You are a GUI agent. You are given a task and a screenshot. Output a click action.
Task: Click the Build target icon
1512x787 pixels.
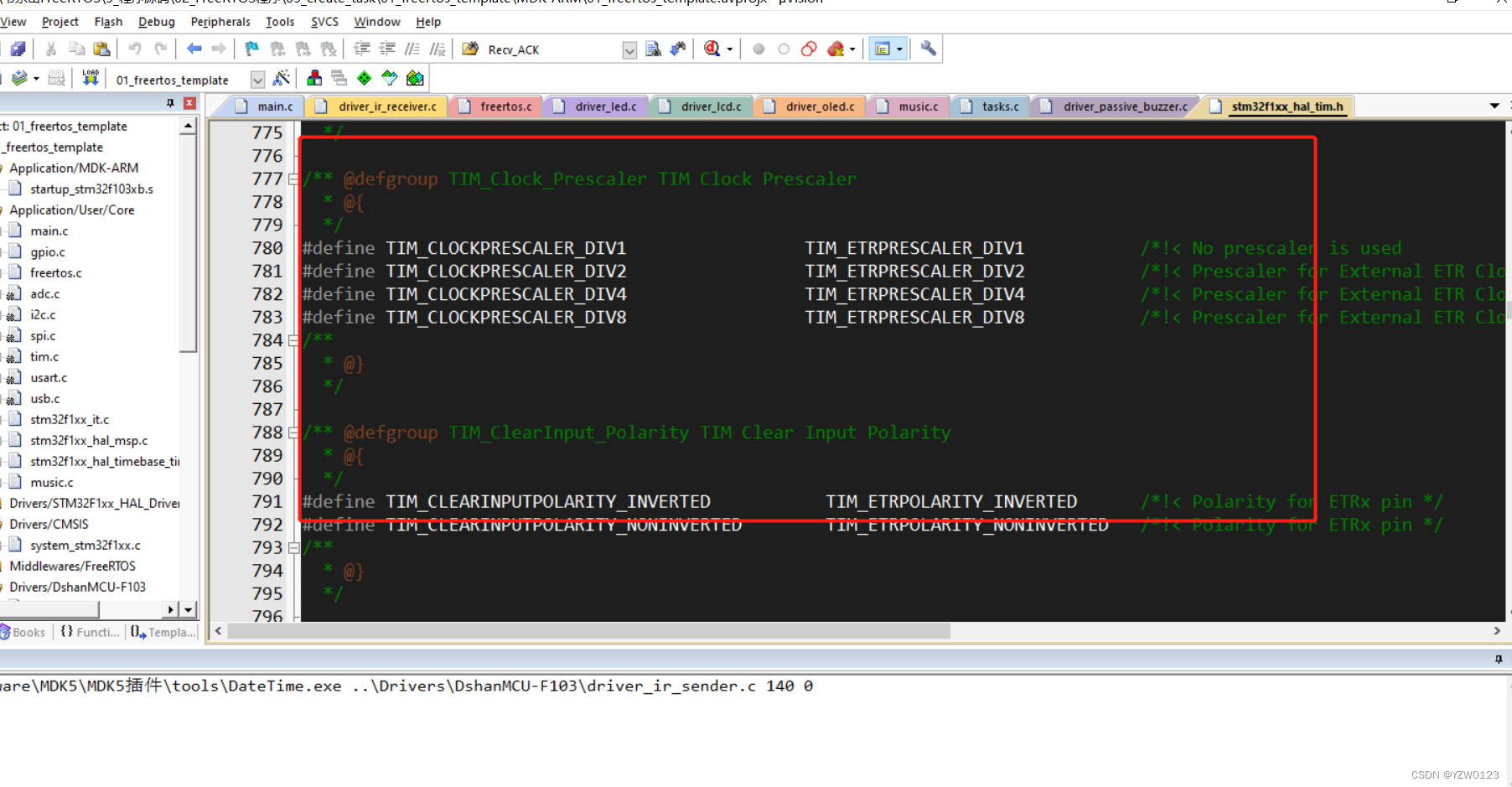(x=20, y=79)
